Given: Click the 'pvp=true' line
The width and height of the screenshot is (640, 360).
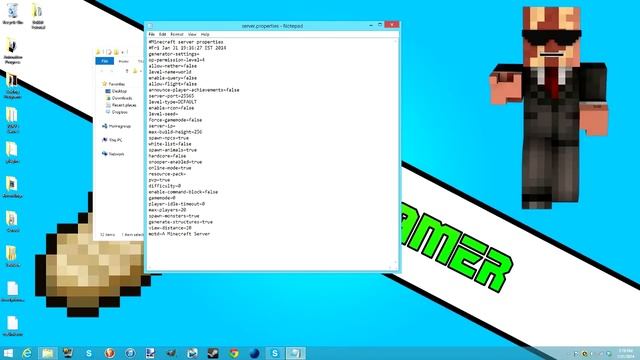Looking at the screenshot, I should (159, 180).
